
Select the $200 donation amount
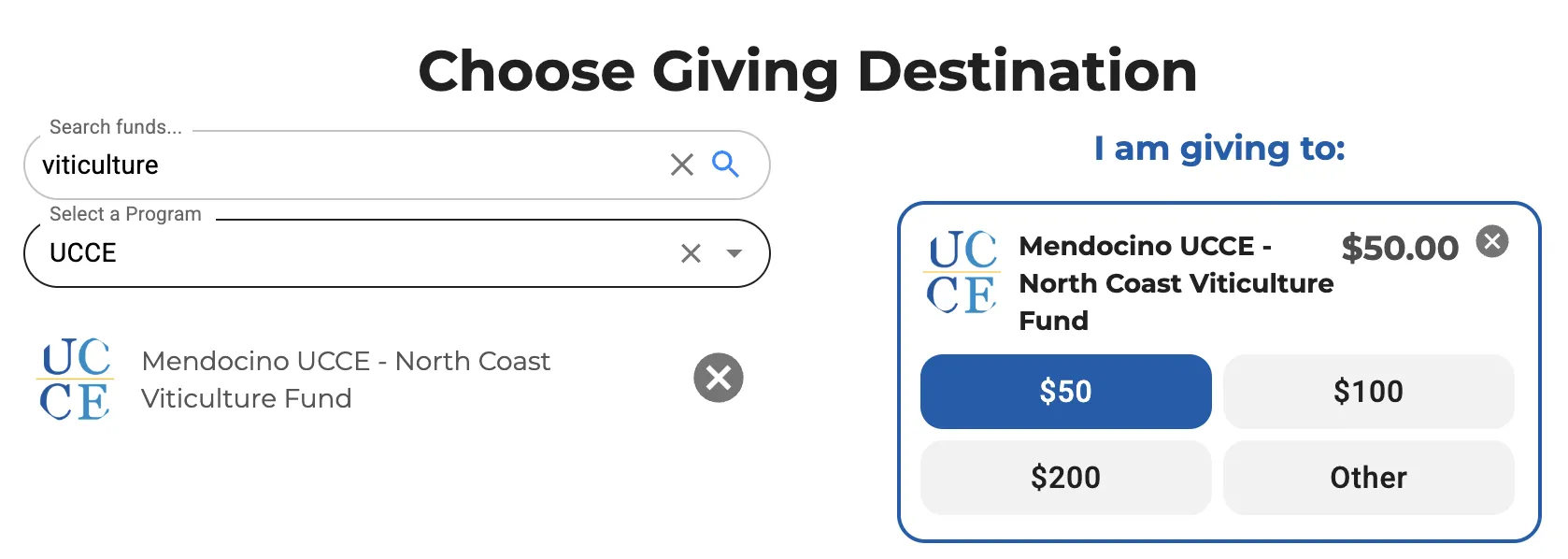click(1065, 478)
